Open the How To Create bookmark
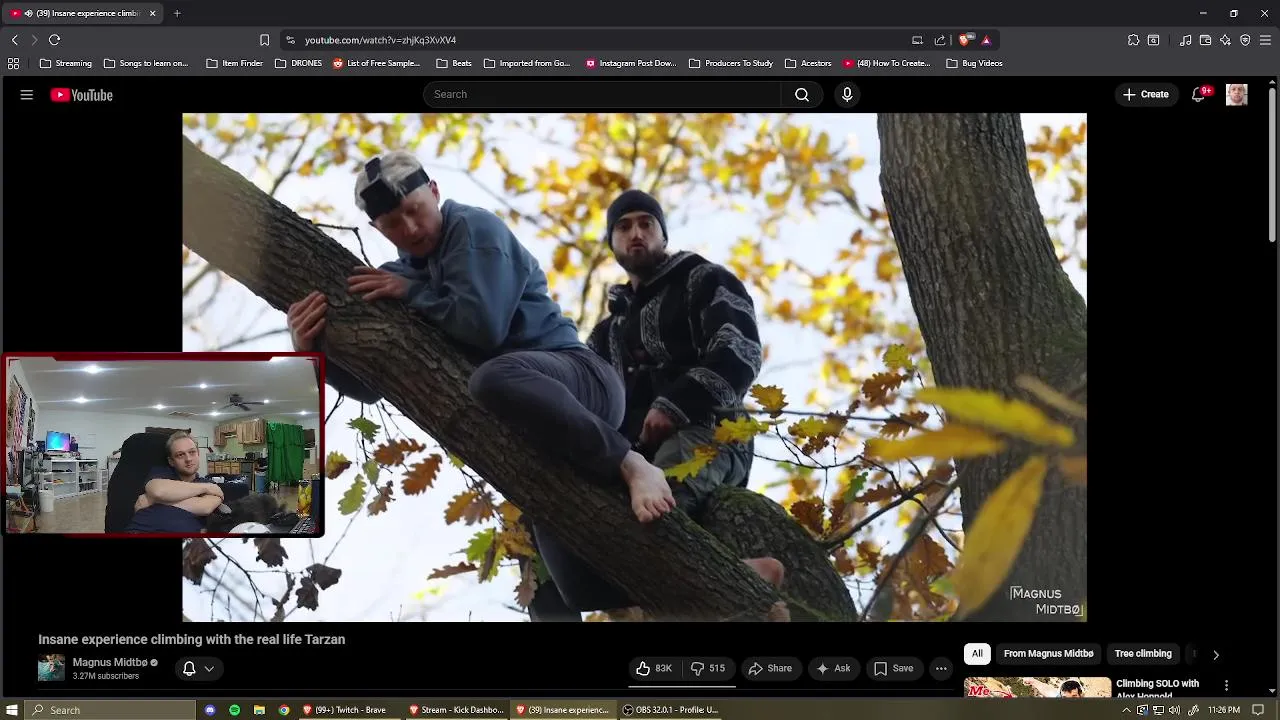This screenshot has height=720, width=1280. click(x=886, y=63)
